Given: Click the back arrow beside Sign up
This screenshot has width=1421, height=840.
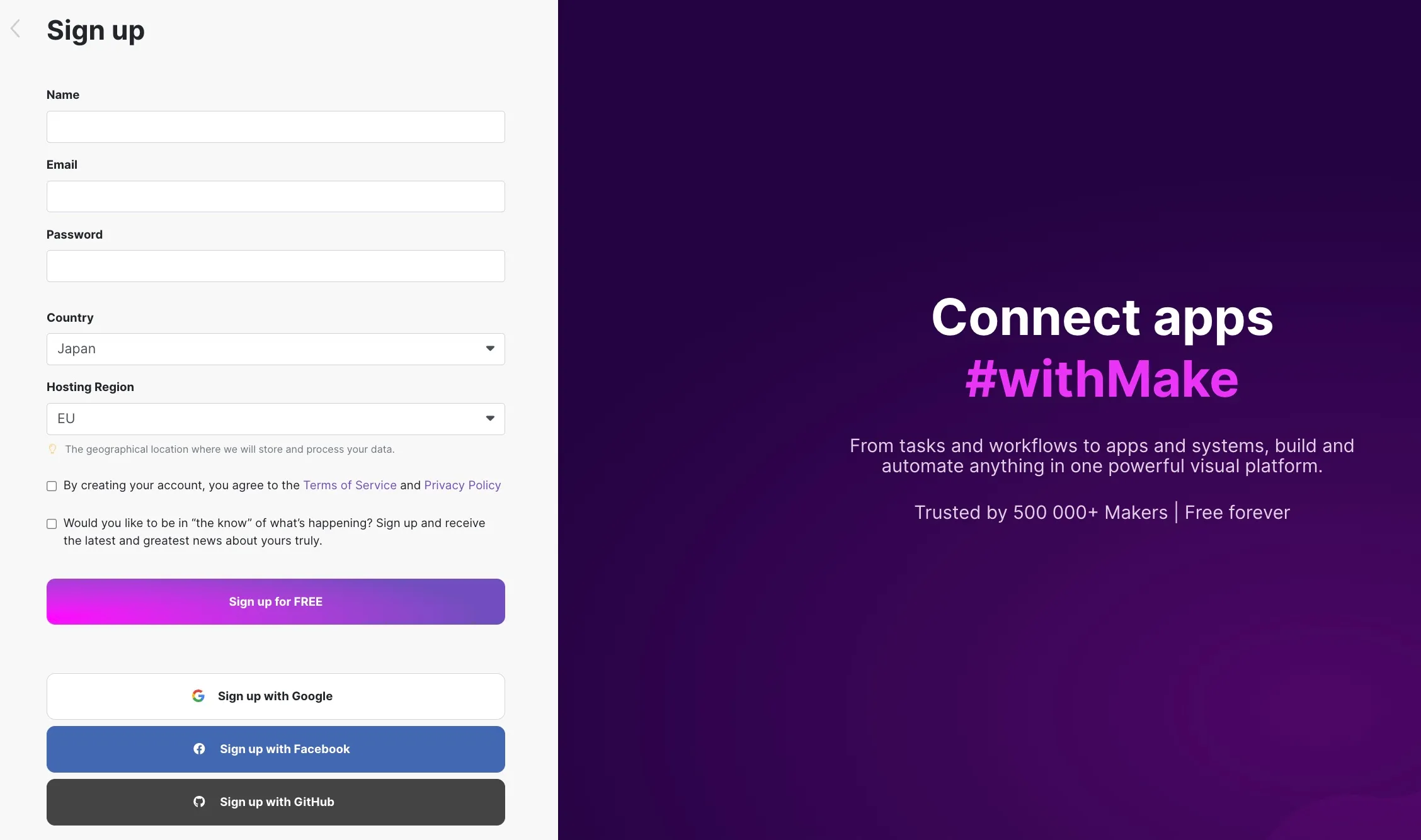Looking at the screenshot, I should click(x=16, y=28).
